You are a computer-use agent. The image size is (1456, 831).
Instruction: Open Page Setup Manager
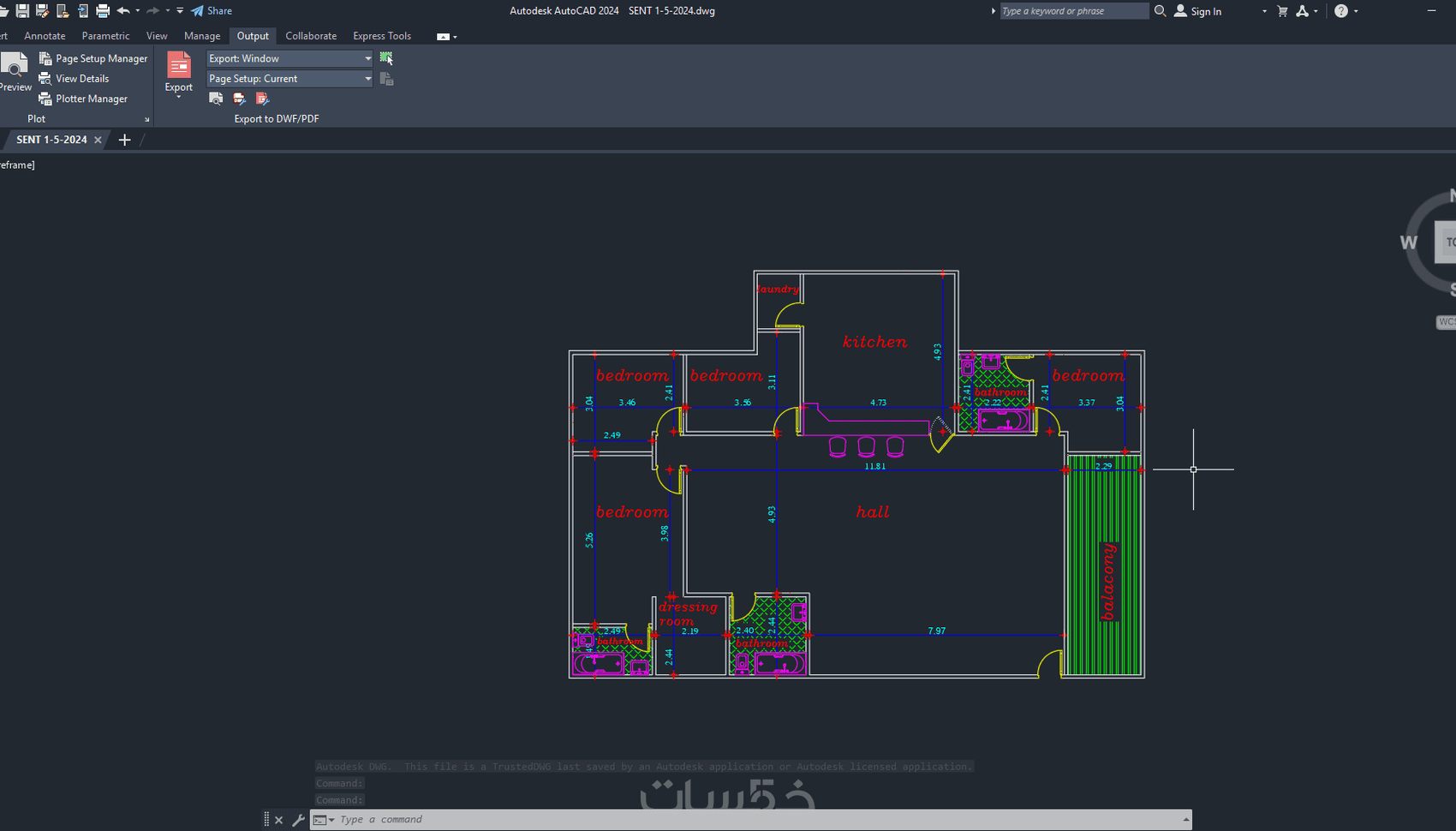[93, 58]
